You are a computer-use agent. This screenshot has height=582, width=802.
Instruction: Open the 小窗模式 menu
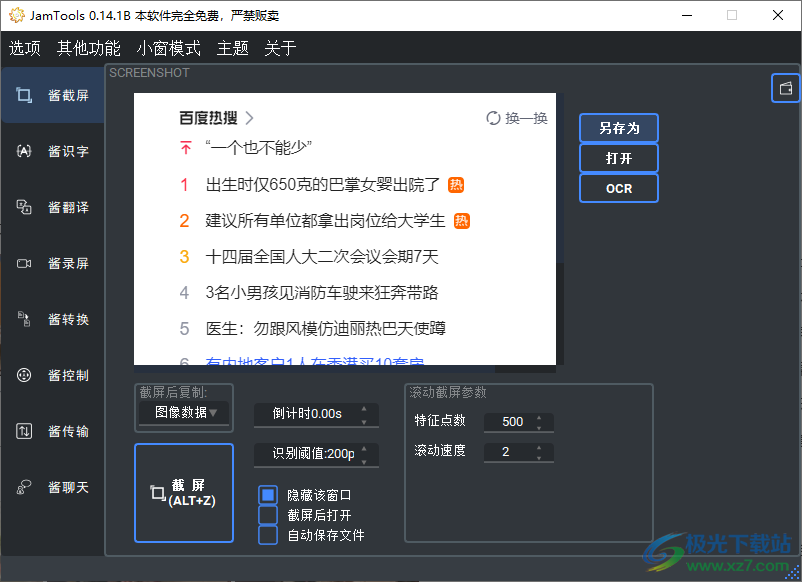pyautogui.click(x=169, y=48)
